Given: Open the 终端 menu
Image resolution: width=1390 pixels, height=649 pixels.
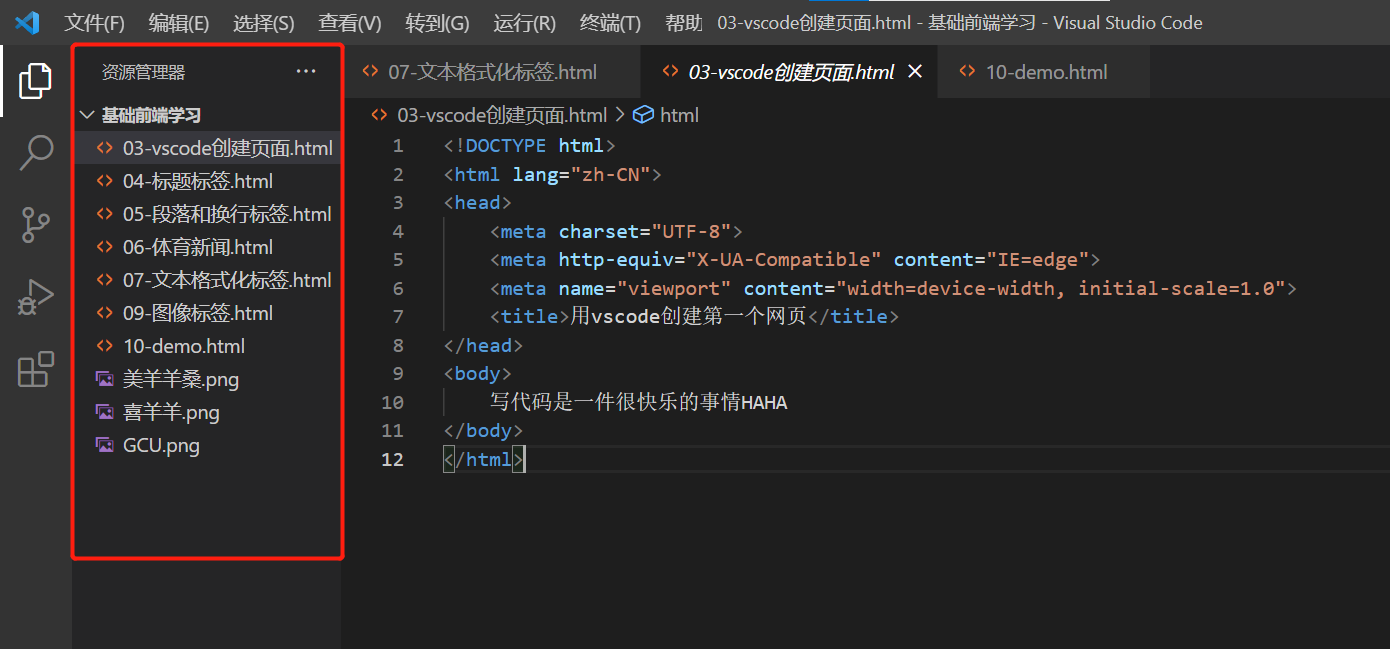Looking at the screenshot, I should [609, 22].
